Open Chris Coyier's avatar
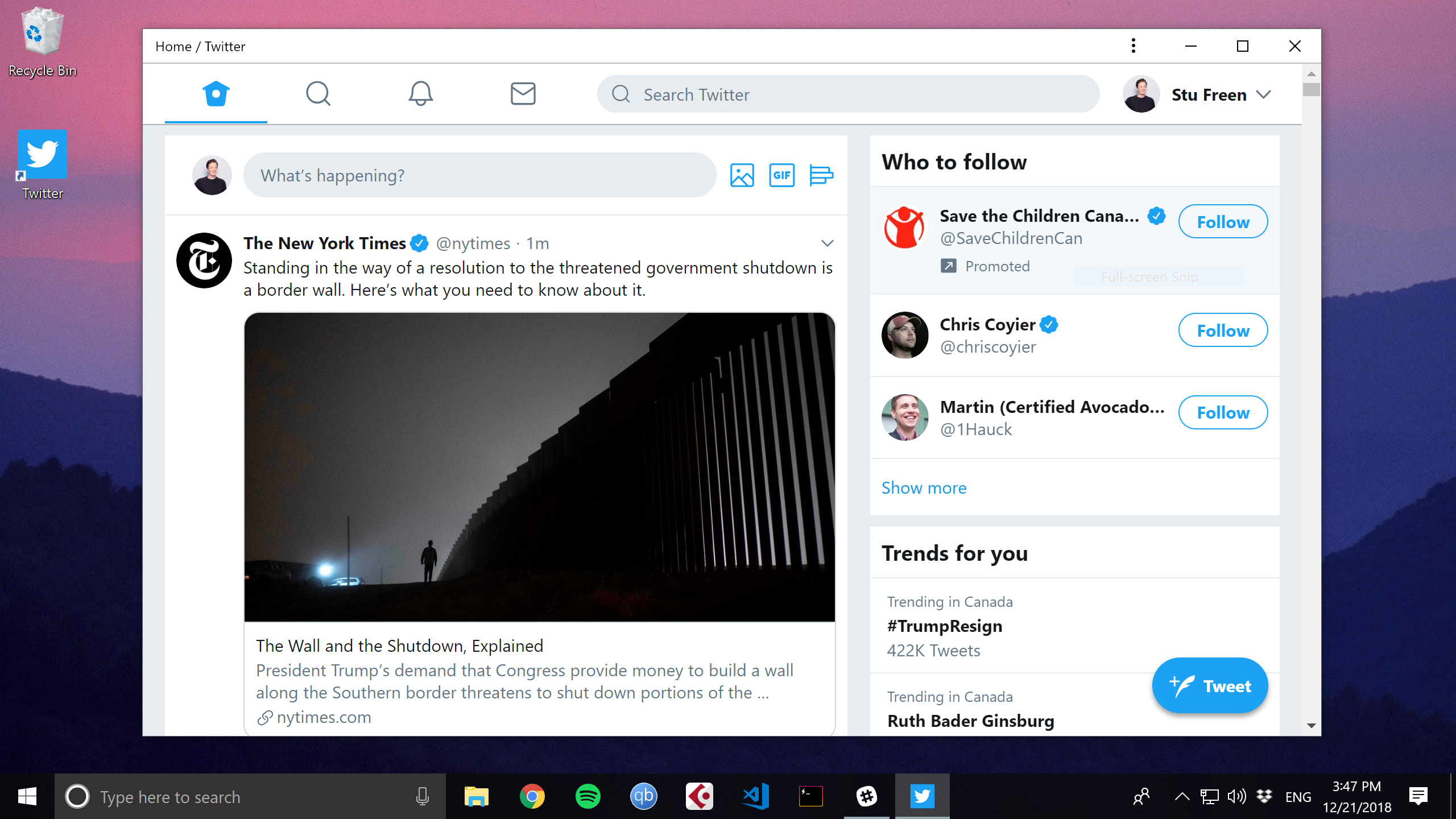This screenshot has height=819, width=1456. 904,336
